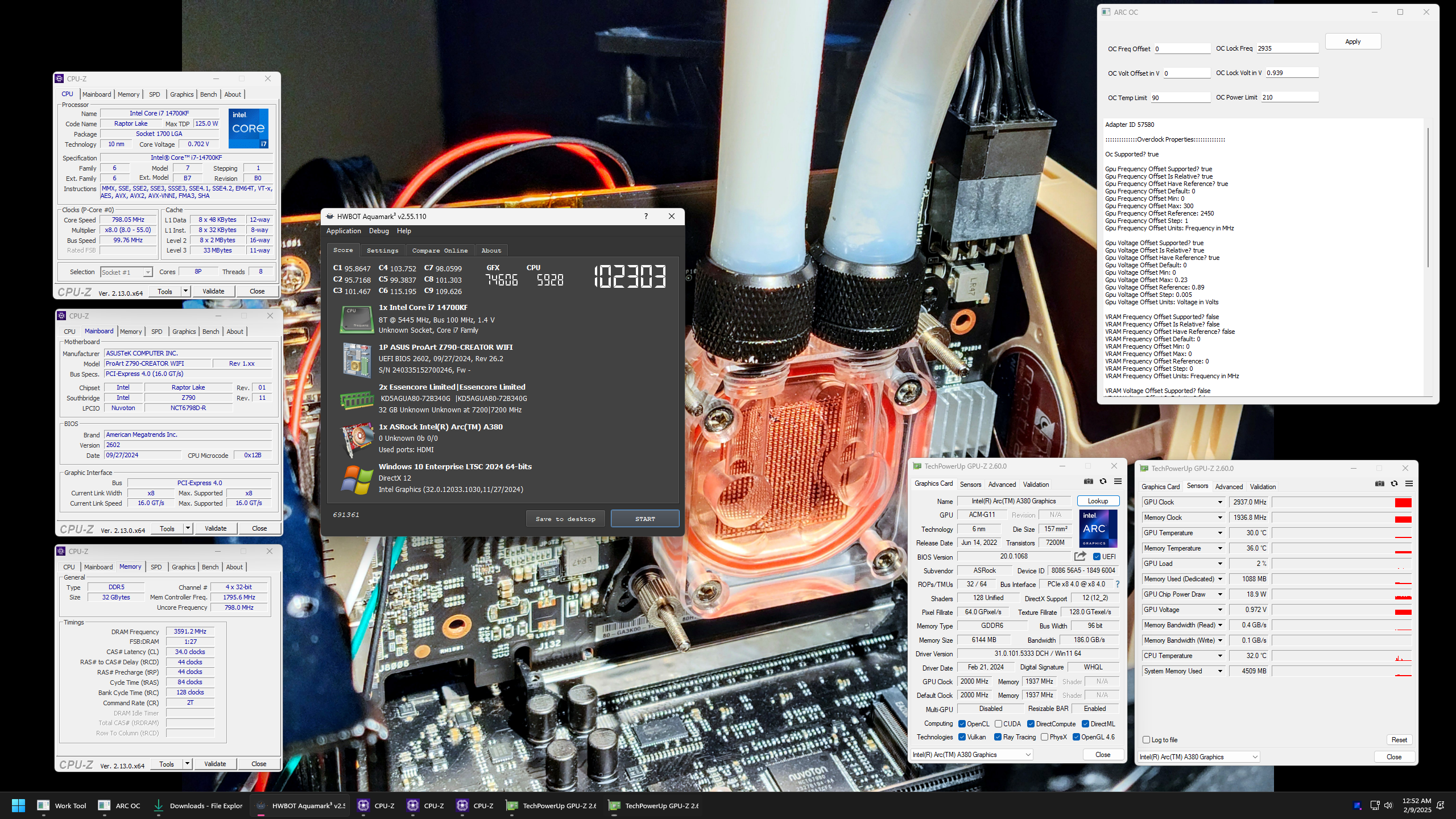Expand GPU Clock sensor dropdown
Image resolution: width=1456 pixels, height=819 pixels.
[1219, 502]
